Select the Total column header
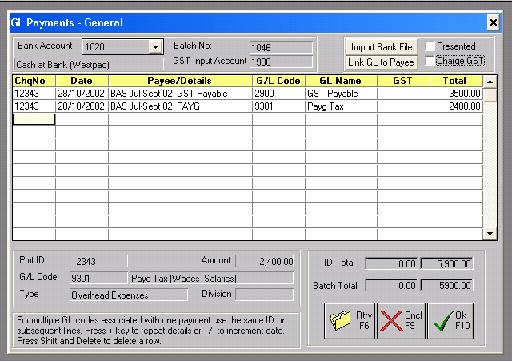513x362 pixels. (455, 81)
